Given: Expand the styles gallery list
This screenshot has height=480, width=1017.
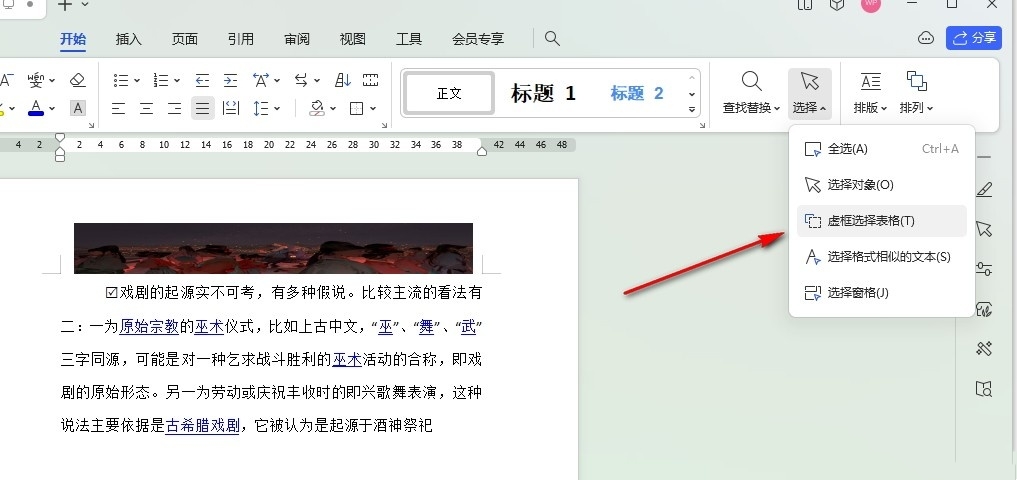Looking at the screenshot, I should tap(692, 110).
